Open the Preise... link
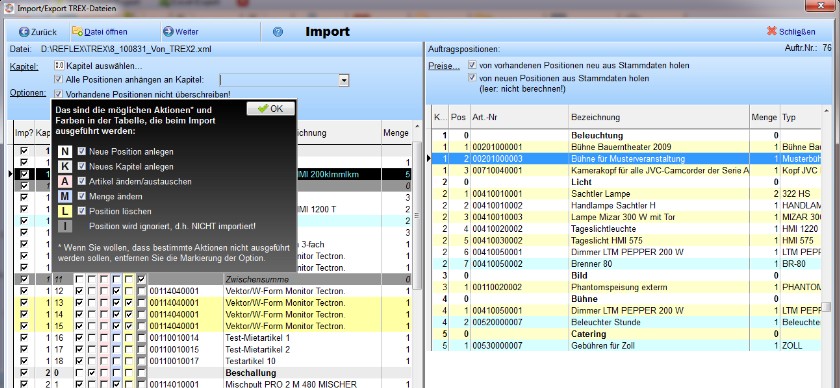 (x=444, y=66)
